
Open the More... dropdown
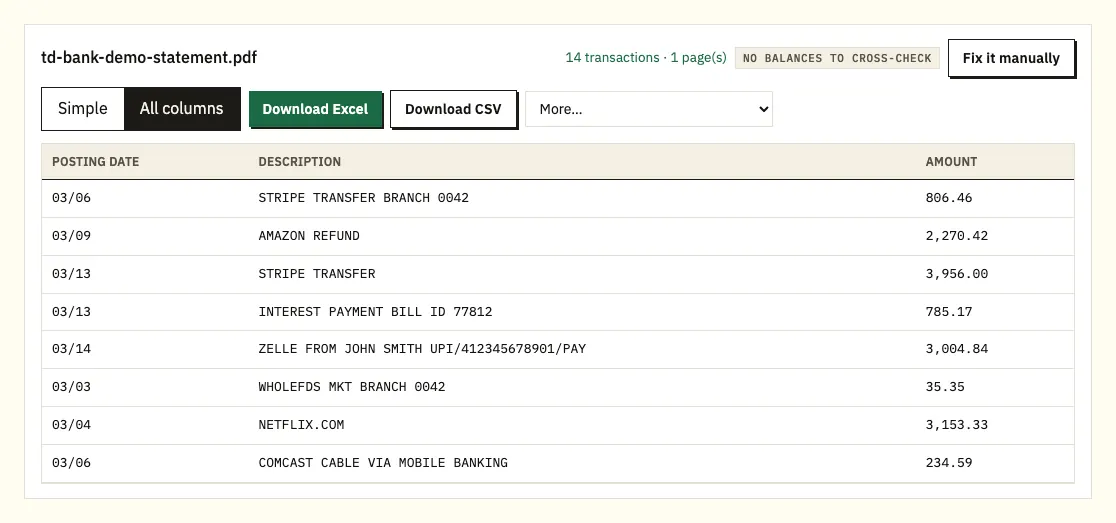coord(648,109)
